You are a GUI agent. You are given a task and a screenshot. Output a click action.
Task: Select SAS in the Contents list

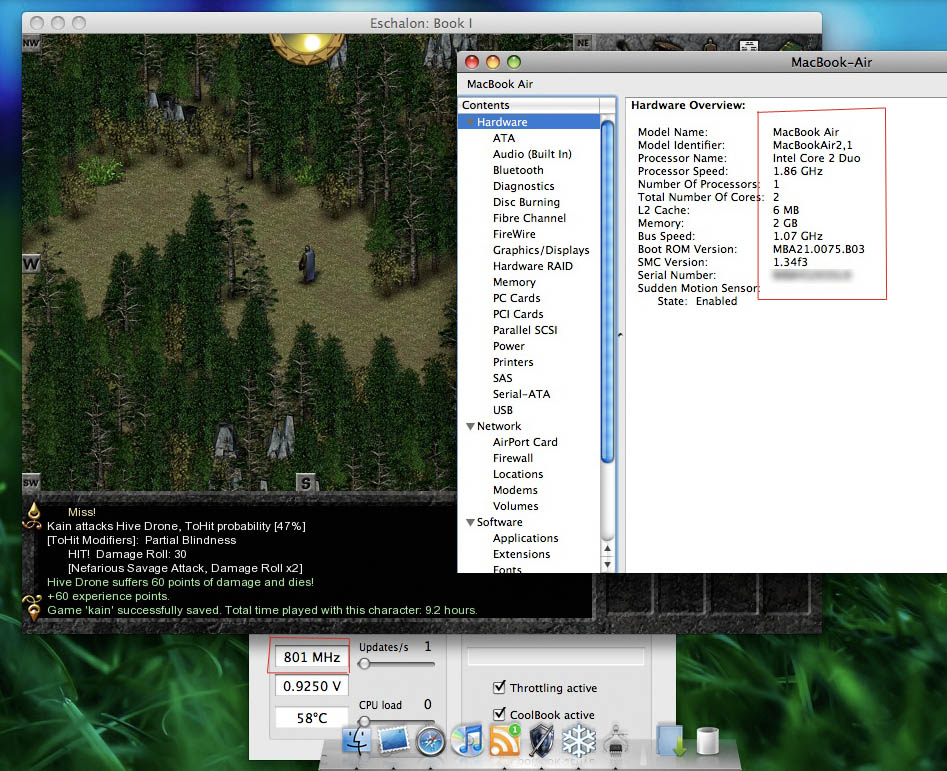pyautogui.click(x=502, y=378)
